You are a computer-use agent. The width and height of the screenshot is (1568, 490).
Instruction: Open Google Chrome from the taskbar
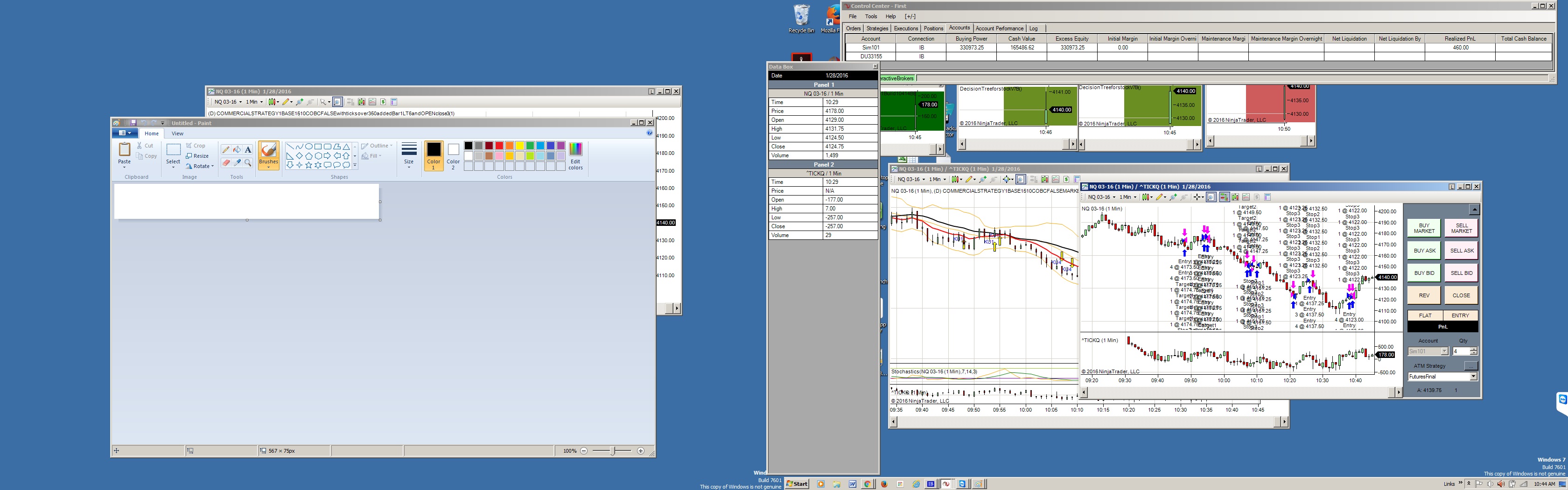868,484
